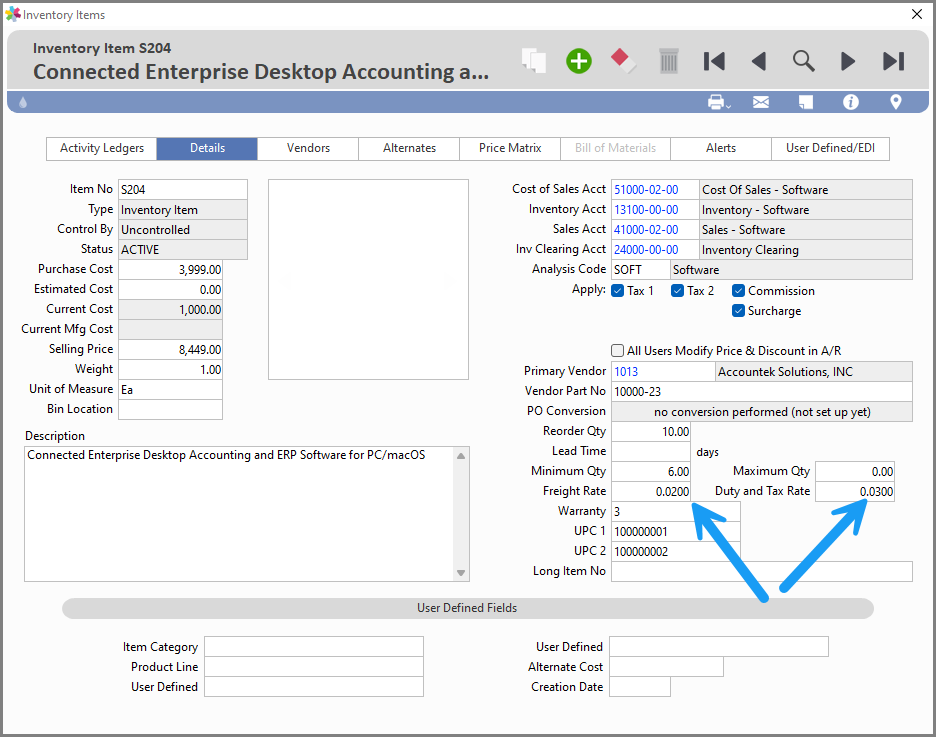Image resolution: width=936 pixels, height=737 pixels.
Task: Jump to first record icon
Action: tap(714, 61)
